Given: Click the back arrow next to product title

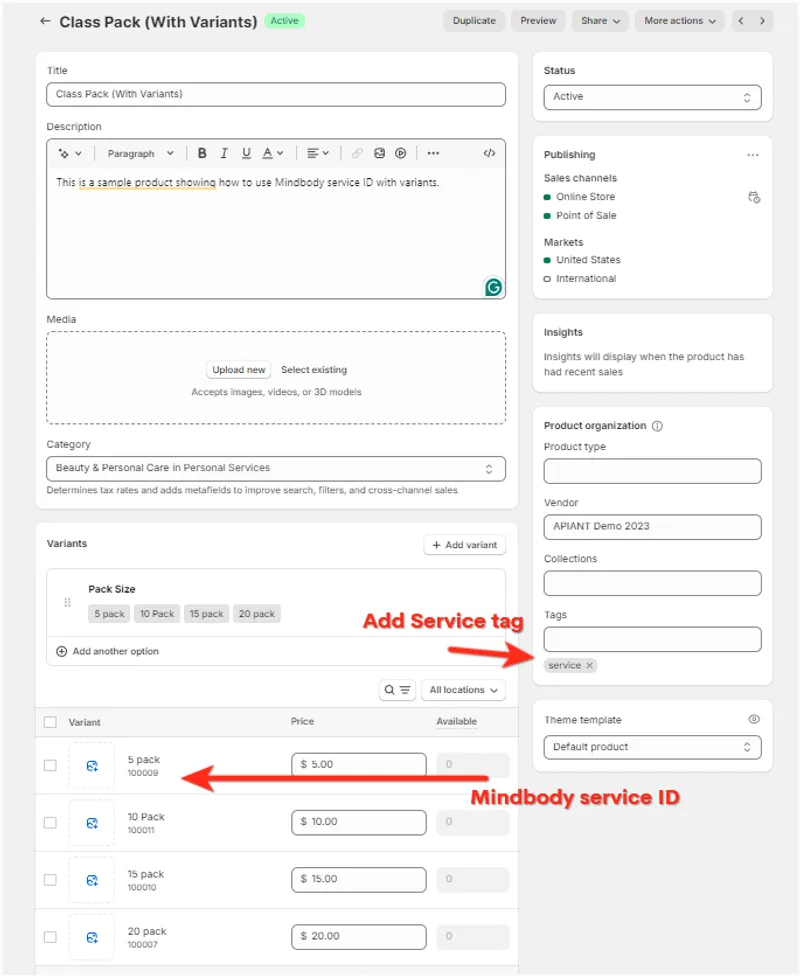Looking at the screenshot, I should point(45,21).
